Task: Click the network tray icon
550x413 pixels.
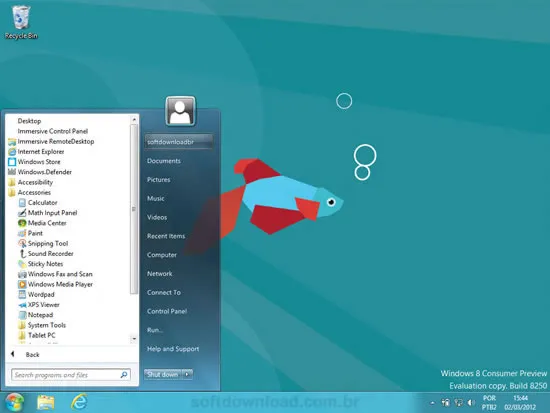Action: 458,402
